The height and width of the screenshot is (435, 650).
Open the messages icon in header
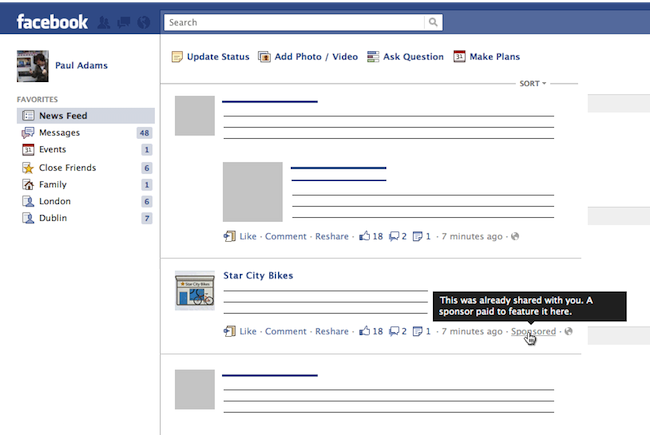click(x=124, y=22)
